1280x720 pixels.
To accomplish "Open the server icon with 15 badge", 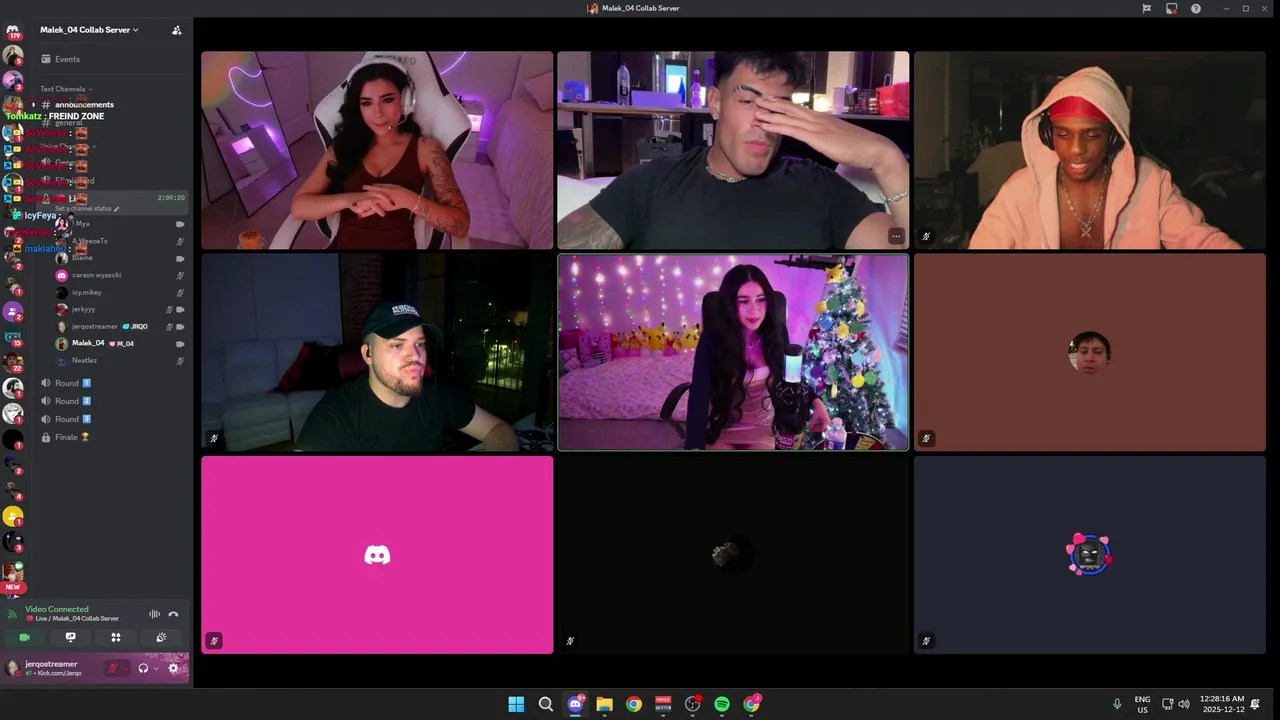I will [13, 338].
